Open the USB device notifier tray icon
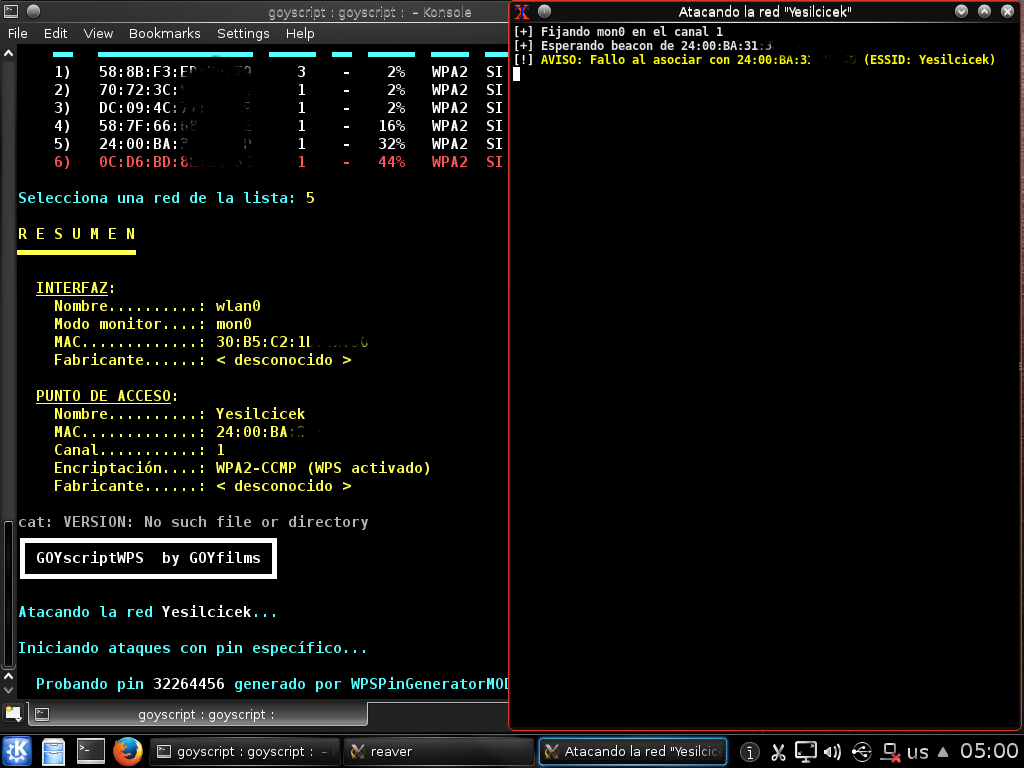The image size is (1024, 768). (x=861, y=752)
